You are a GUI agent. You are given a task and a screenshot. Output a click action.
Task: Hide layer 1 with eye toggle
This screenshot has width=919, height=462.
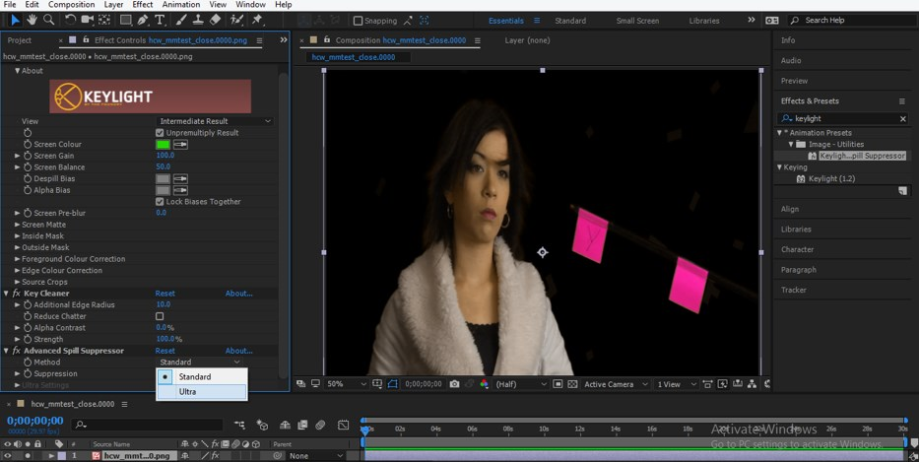tap(8, 456)
